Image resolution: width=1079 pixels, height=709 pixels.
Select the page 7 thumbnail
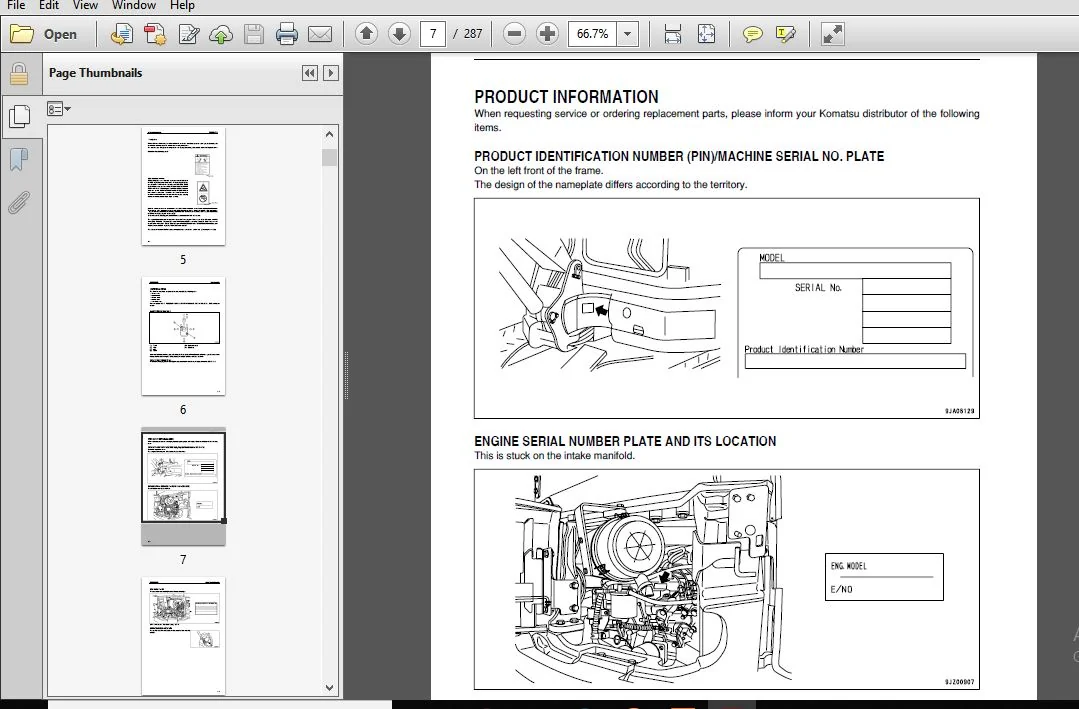click(x=183, y=487)
